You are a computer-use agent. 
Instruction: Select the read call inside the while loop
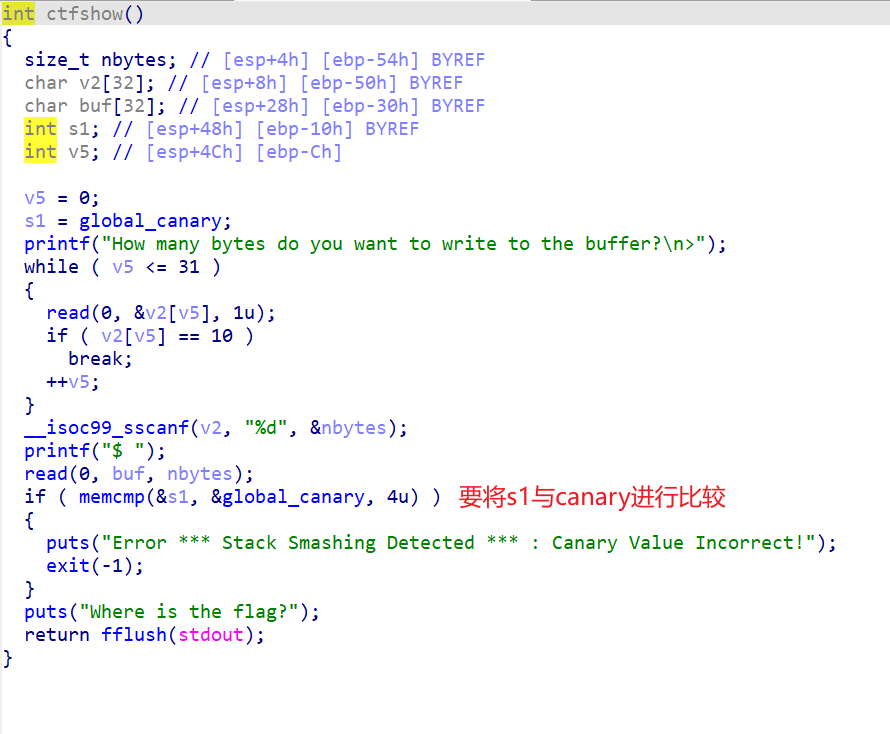(68, 313)
